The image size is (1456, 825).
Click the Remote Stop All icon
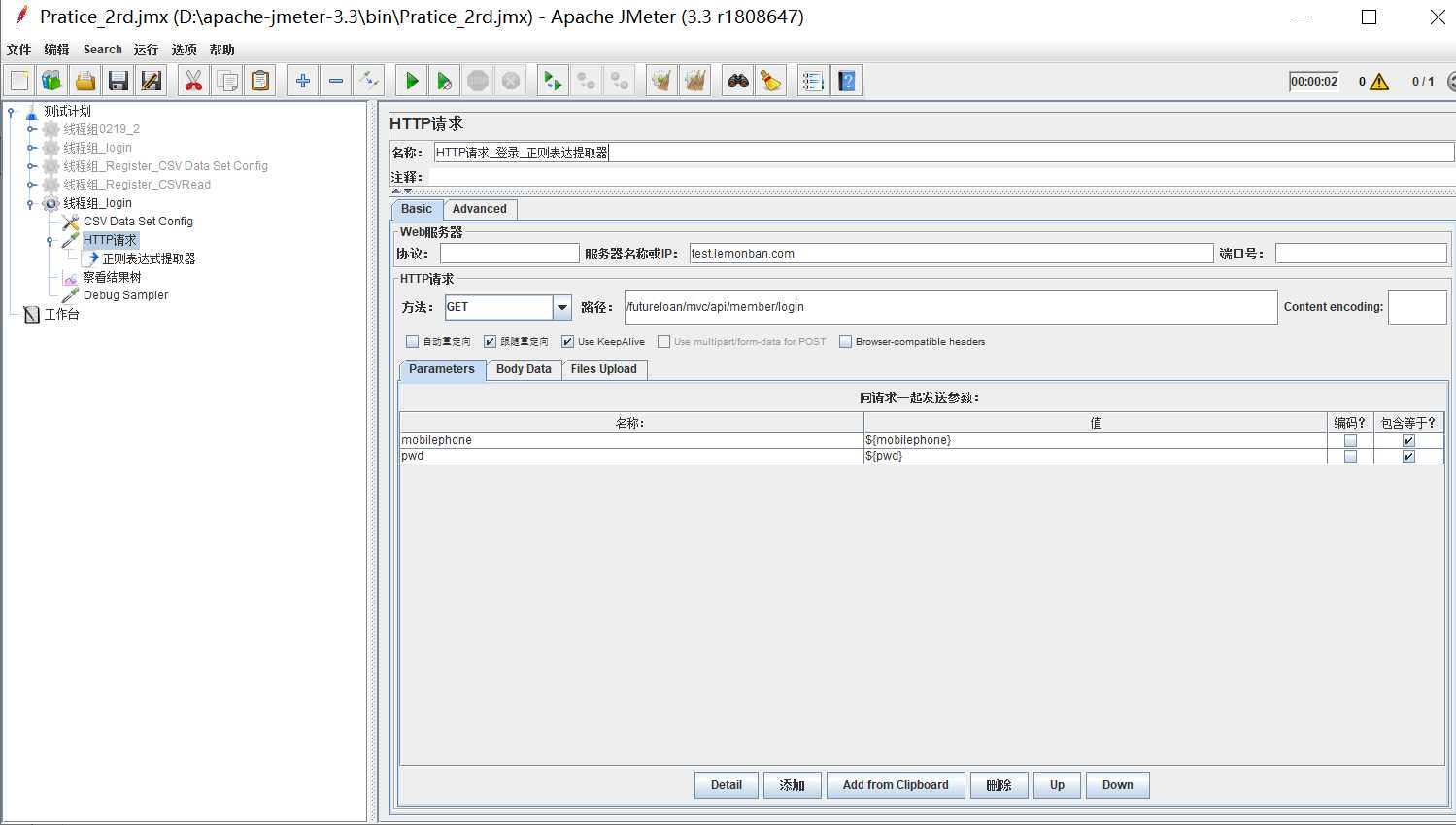(586, 81)
